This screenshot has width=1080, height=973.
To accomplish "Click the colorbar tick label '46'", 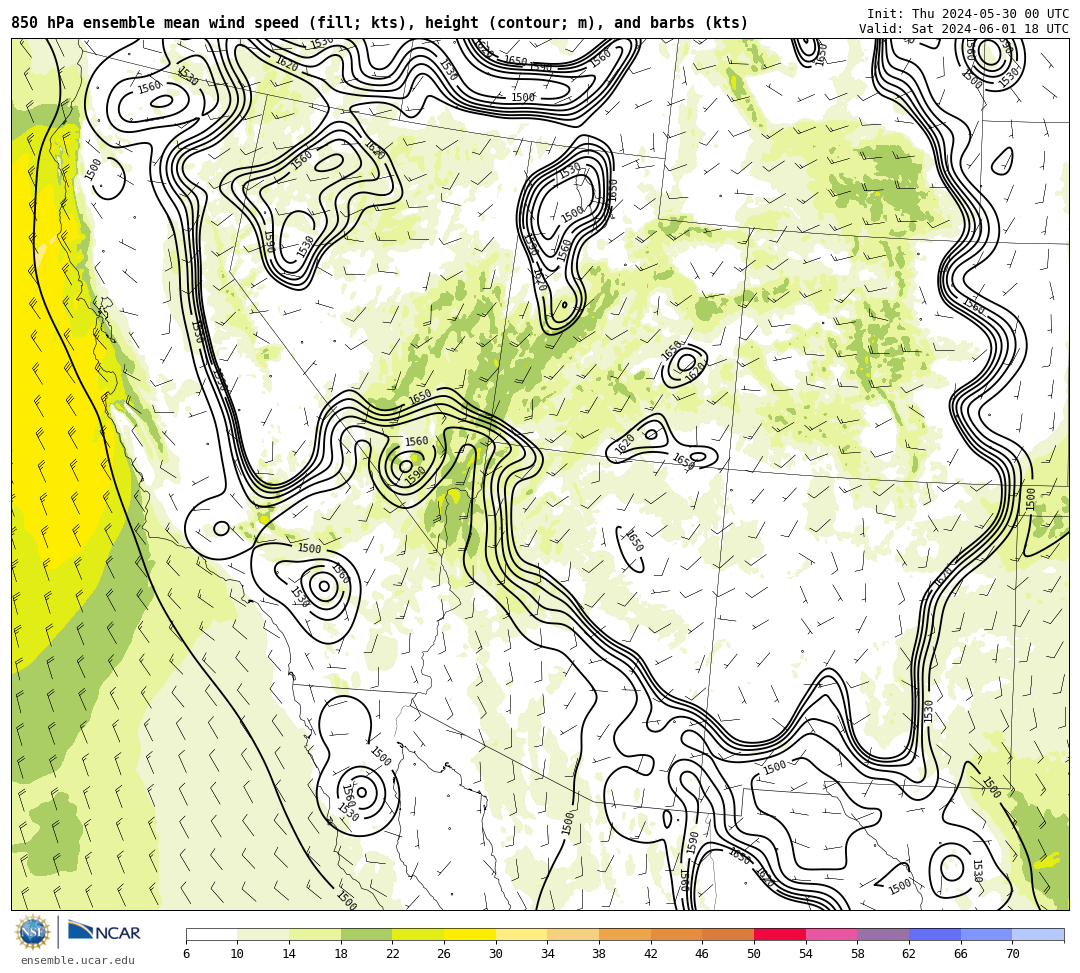I will click(703, 954).
